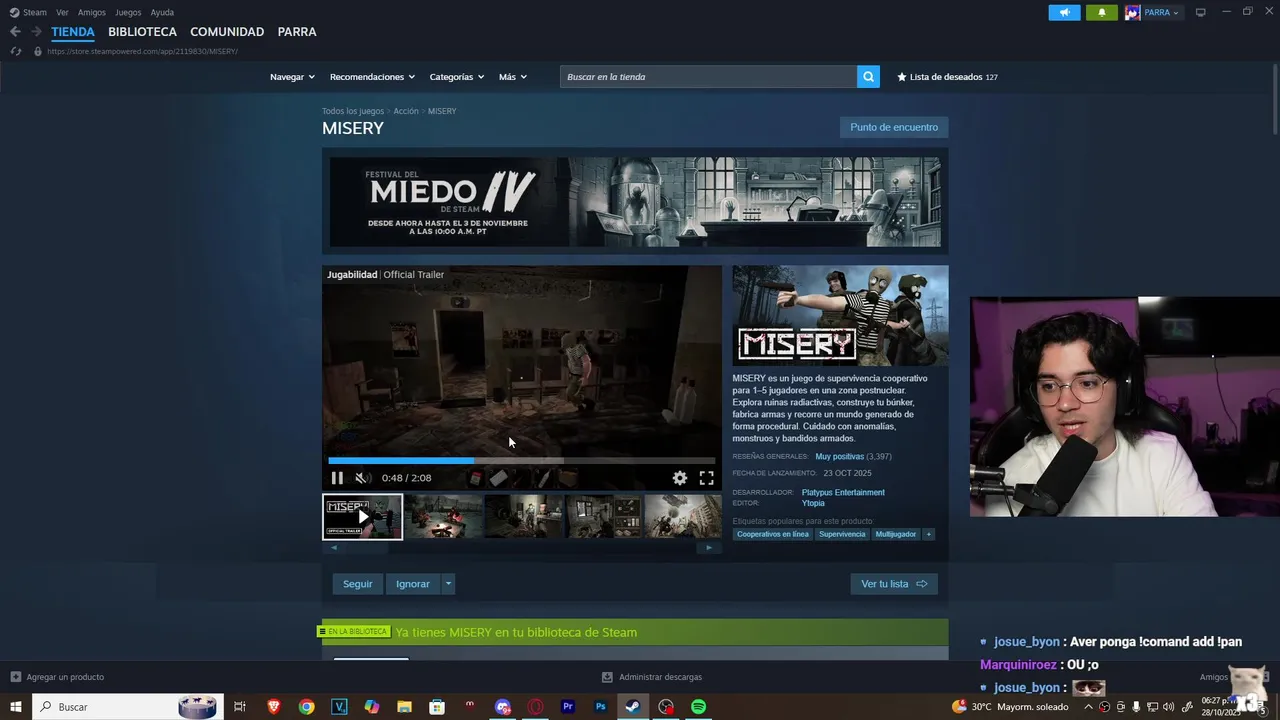Open the Amigos menu
The image size is (1280, 720).
pos(92,12)
